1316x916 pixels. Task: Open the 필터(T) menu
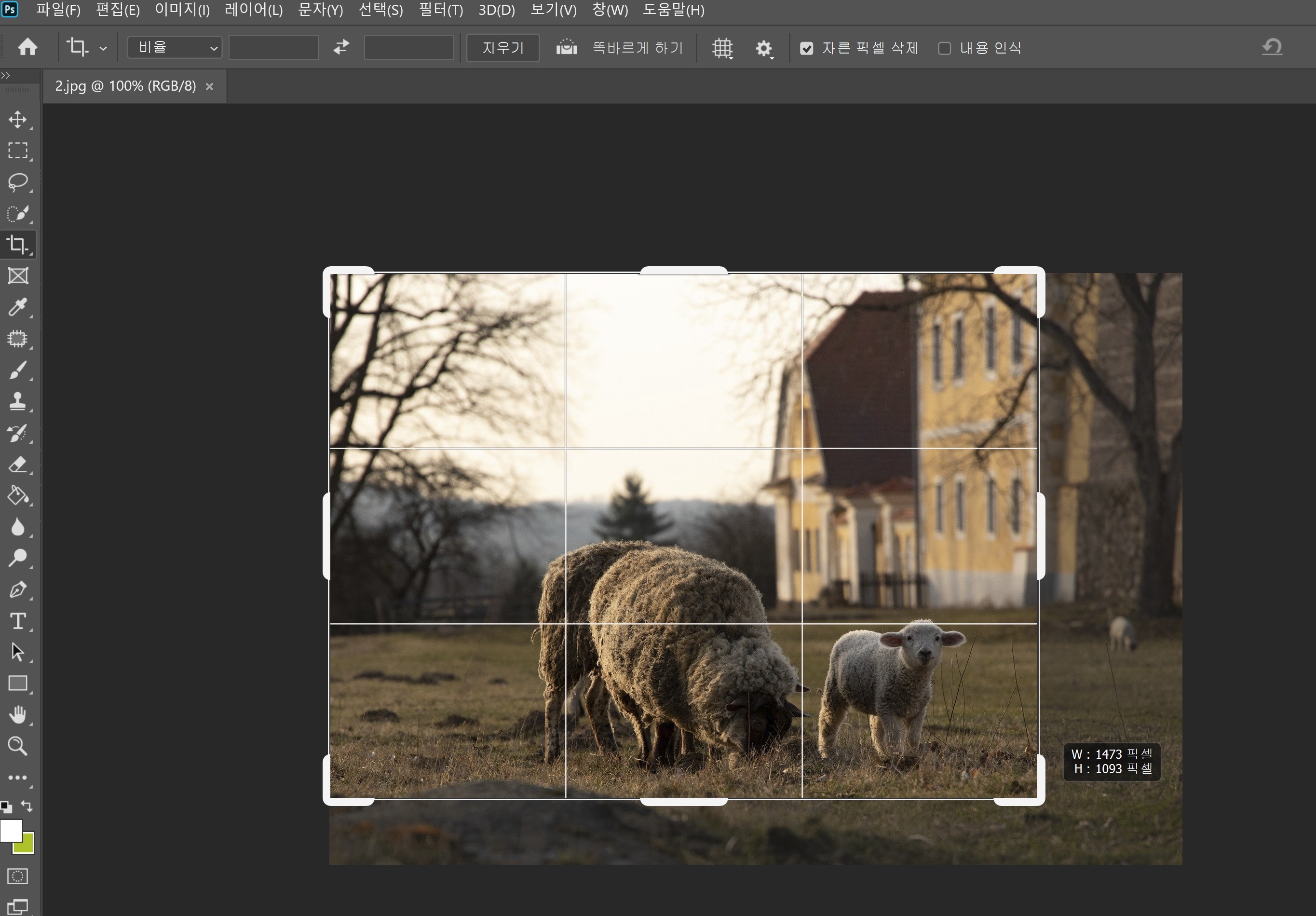[440, 10]
